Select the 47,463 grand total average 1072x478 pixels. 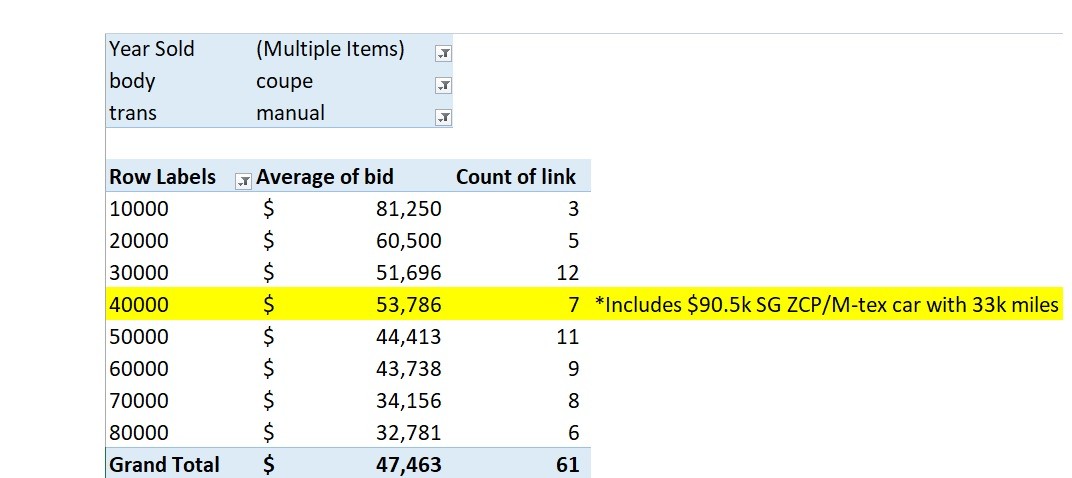(x=408, y=465)
